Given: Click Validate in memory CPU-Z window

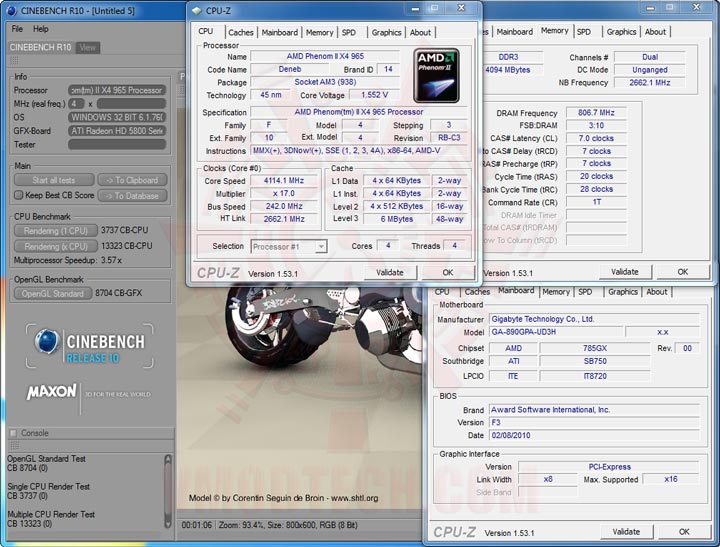Looking at the screenshot, I should point(625,272).
